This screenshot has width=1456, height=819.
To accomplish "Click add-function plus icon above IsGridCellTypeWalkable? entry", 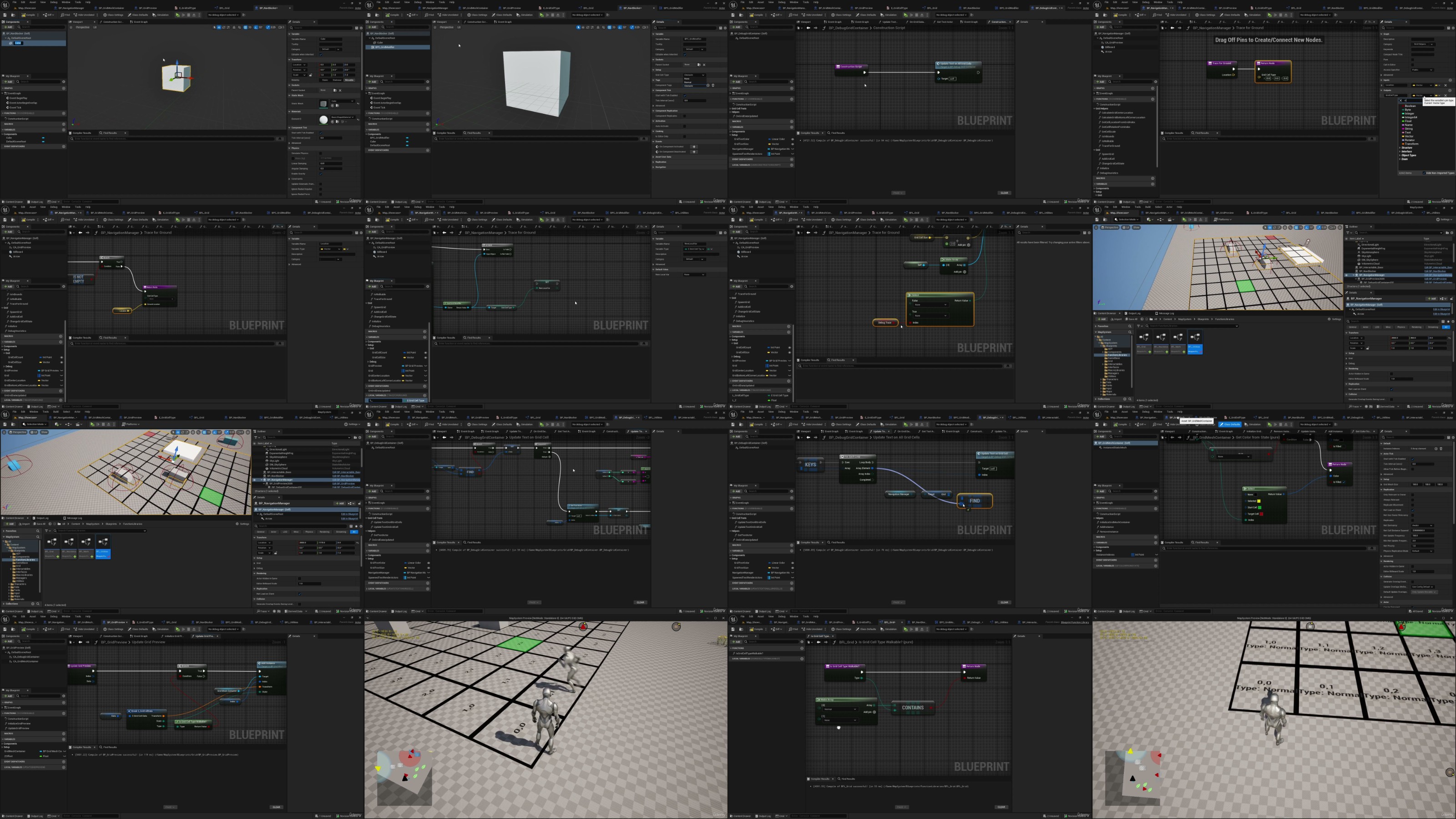I will tap(802, 648).
